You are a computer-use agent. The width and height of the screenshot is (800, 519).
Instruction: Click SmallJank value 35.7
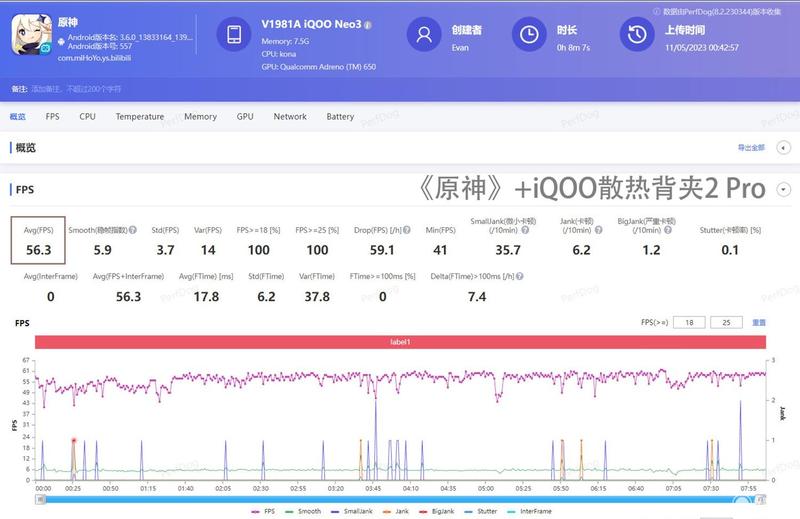coord(508,250)
